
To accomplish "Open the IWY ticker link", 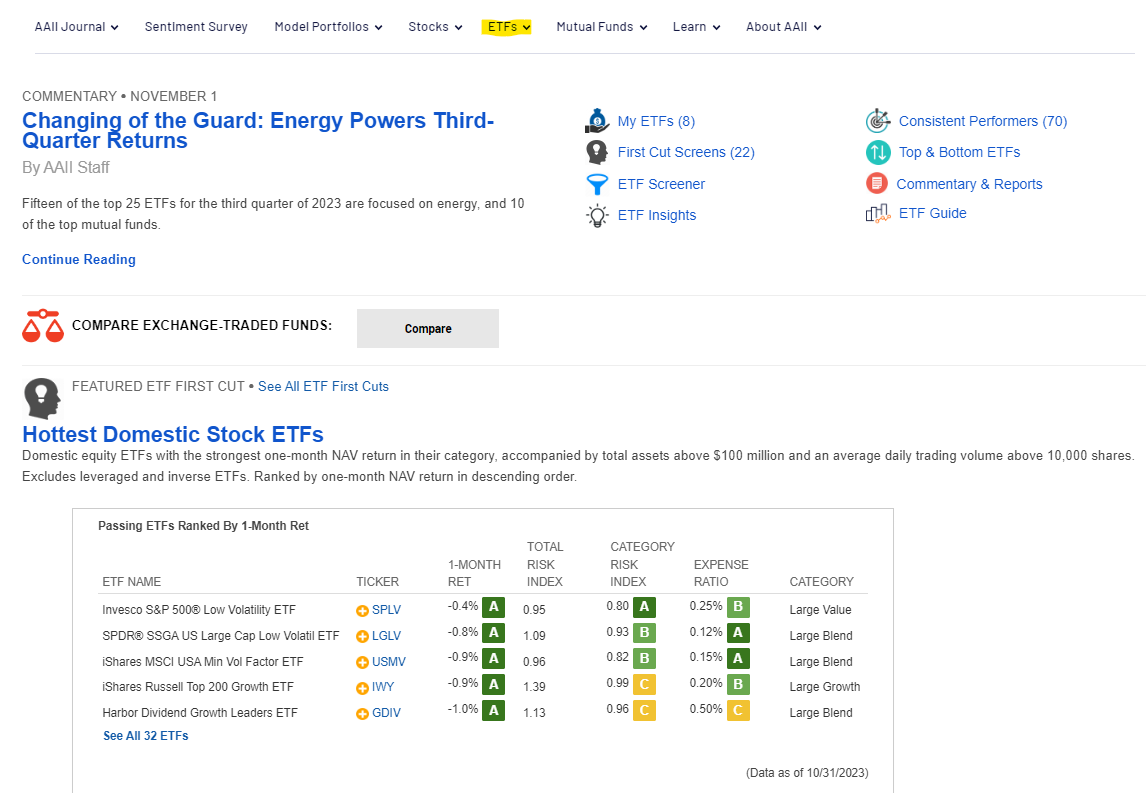I will click(383, 687).
